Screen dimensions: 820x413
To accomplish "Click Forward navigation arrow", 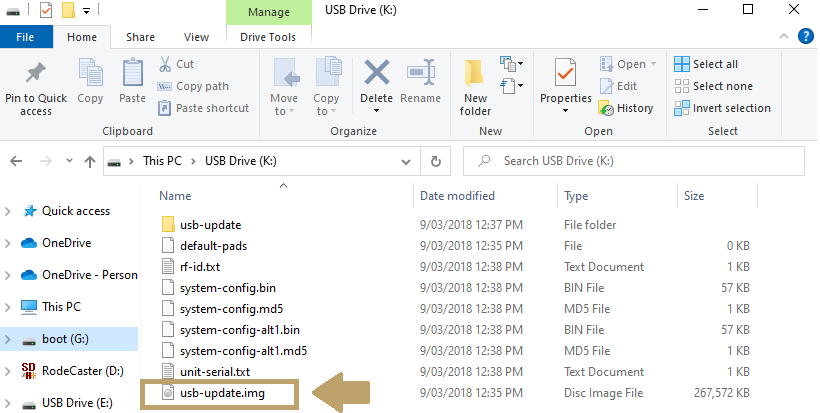I will coord(46,162).
